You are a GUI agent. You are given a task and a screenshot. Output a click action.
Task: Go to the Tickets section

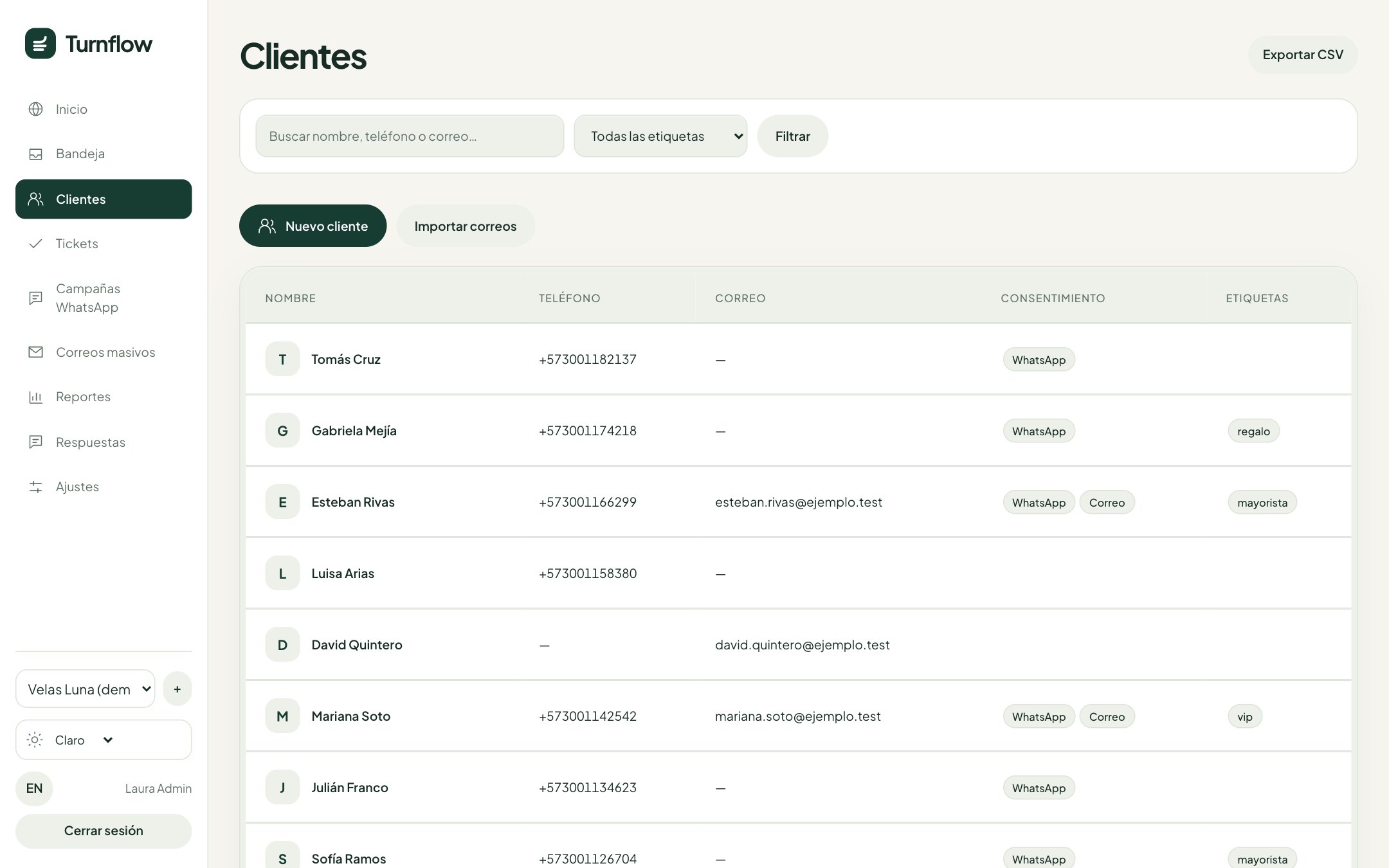104,244
